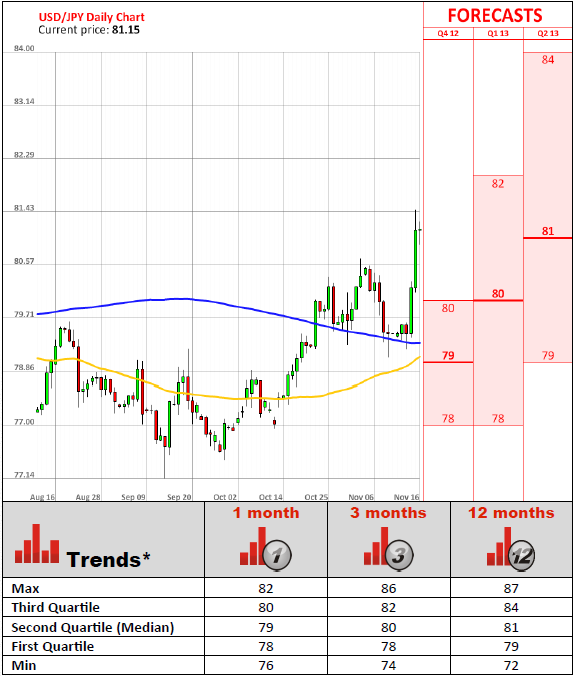Click the USD/JPY Daily Chart title
Screen dimensions: 575x676
pyautogui.click(x=91, y=17)
